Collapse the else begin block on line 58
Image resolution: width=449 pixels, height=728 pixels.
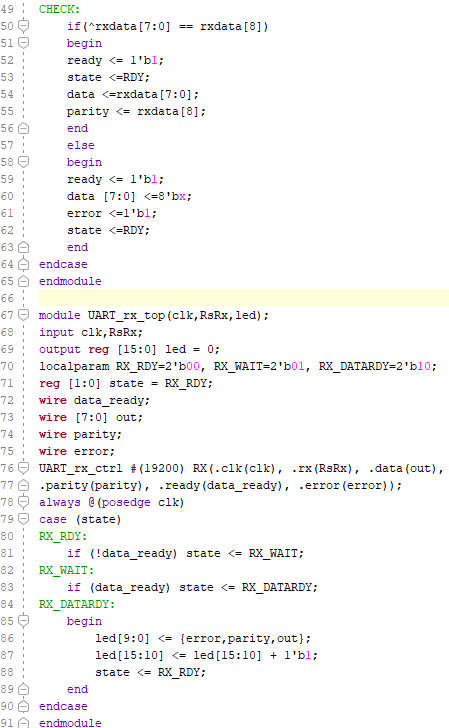tap(23, 162)
